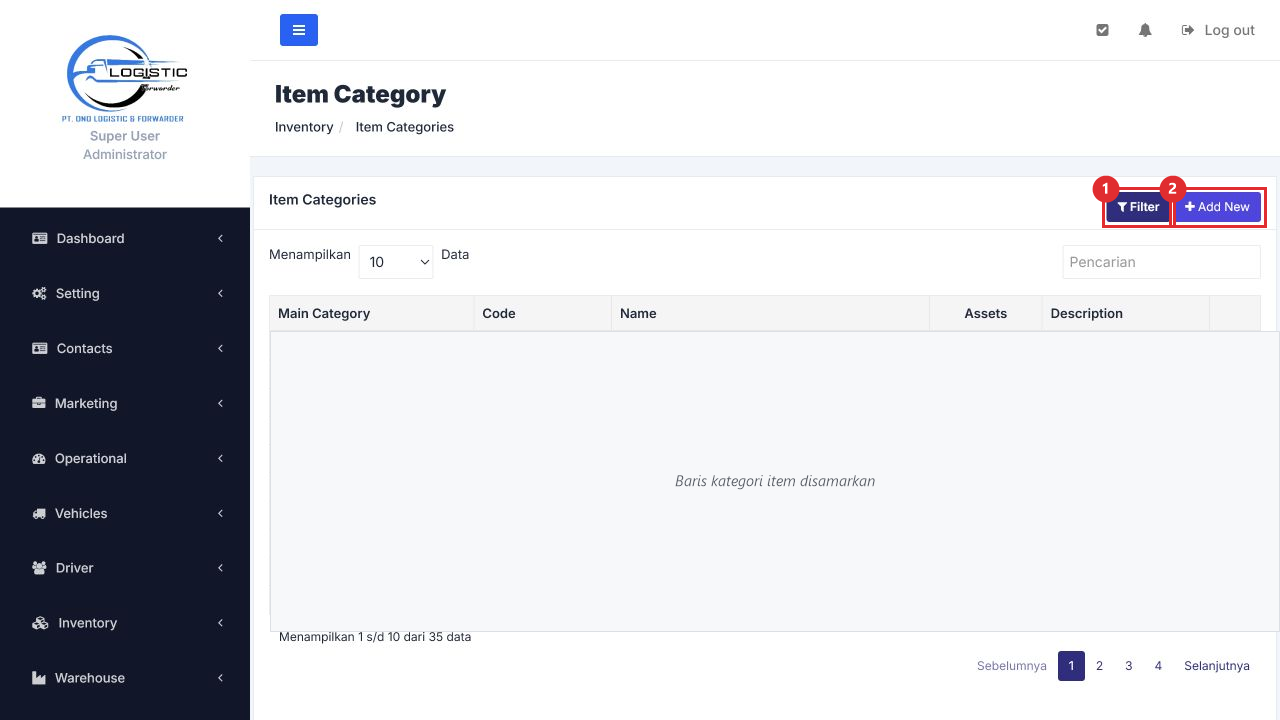Click the Add New button
1280x720 pixels.
point(1217,207)
